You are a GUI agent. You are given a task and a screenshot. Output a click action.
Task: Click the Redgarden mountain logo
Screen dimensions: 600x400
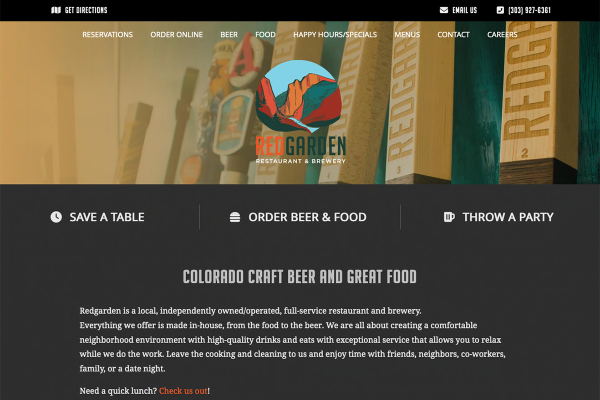(300, 112)
